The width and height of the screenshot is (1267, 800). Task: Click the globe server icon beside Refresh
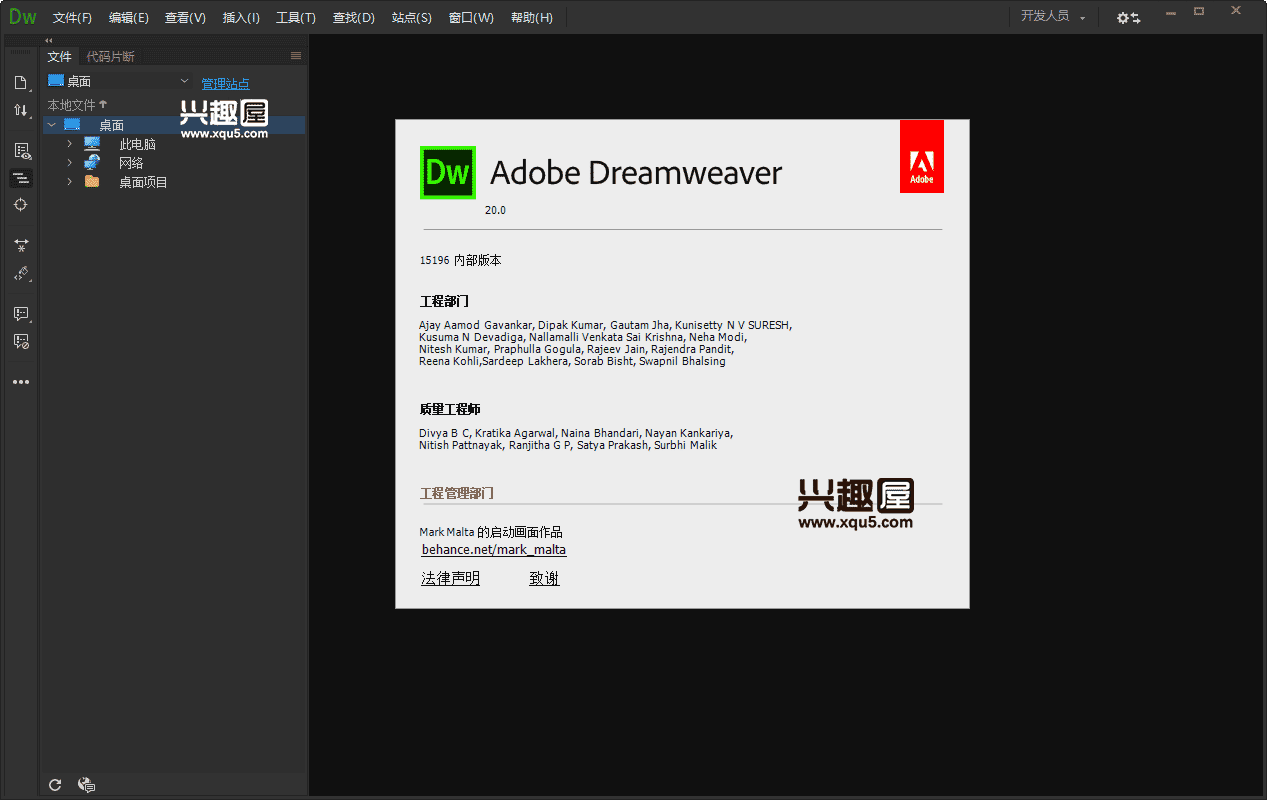86,785
